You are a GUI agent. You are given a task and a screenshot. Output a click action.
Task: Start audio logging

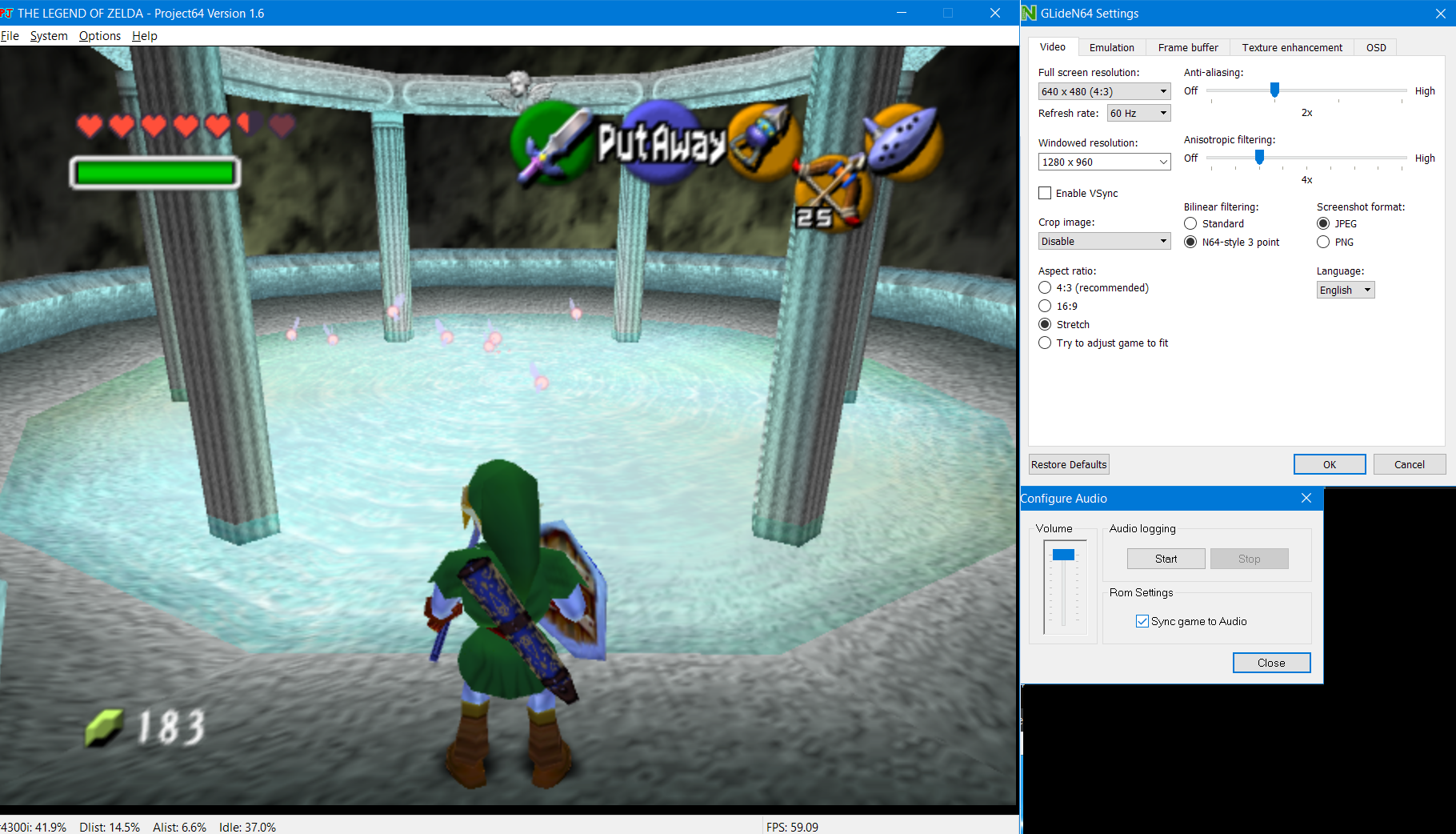tap(1166, 559)
